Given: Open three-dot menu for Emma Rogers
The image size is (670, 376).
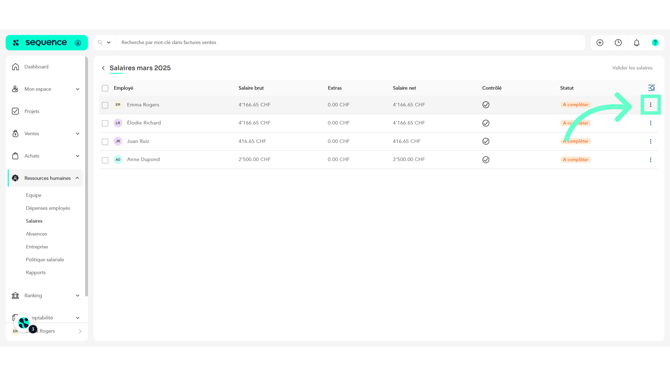Looking at the screenshot, I should (x=650, y=105).
